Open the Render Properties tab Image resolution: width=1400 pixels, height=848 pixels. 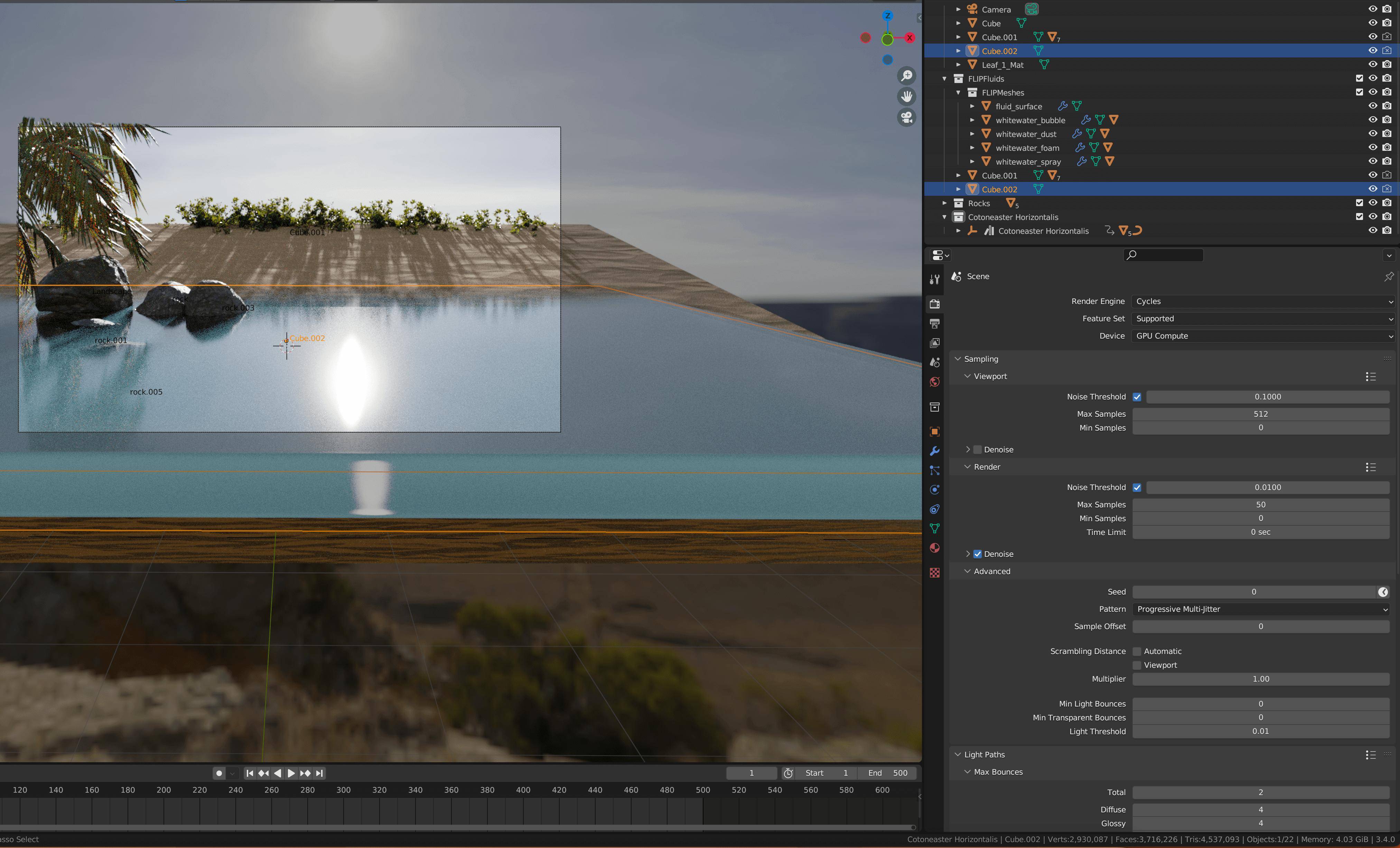pos(934,304)
